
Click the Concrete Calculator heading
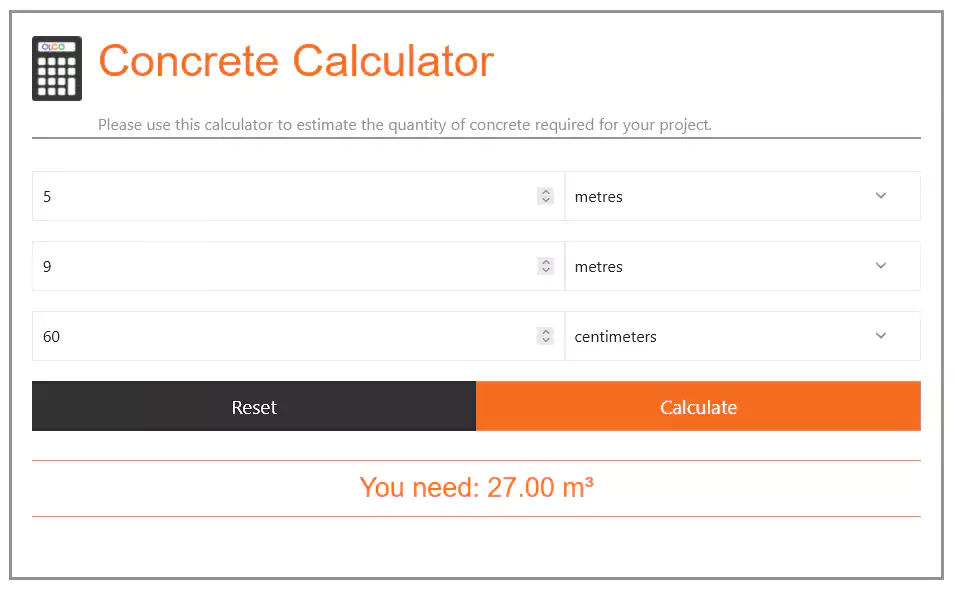point(296,61)
